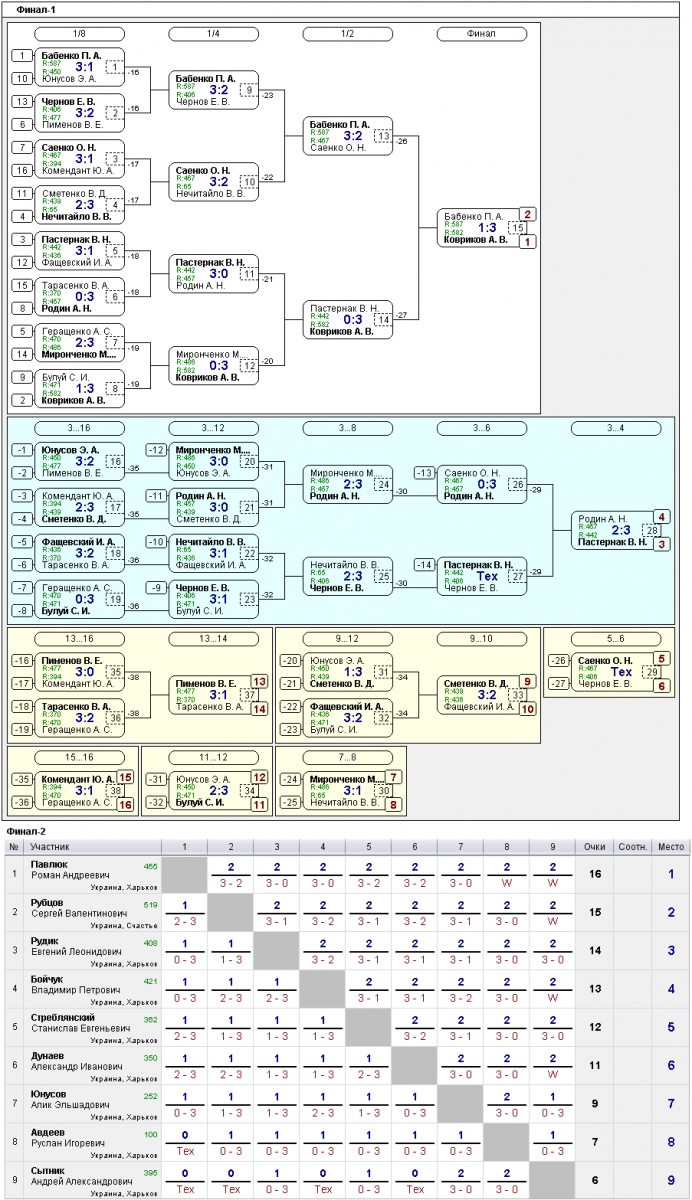Click the "3...16" round header
This screenshot has width=692, height=1200.
pyautogui.click(x=80, y=428)
